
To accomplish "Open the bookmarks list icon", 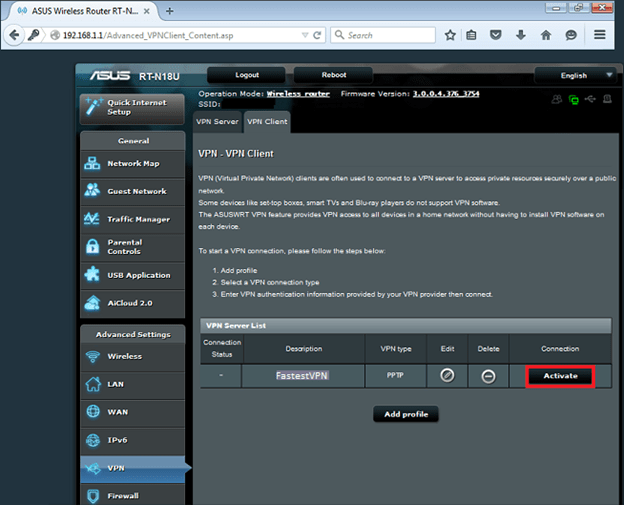I will click(471, 35).
